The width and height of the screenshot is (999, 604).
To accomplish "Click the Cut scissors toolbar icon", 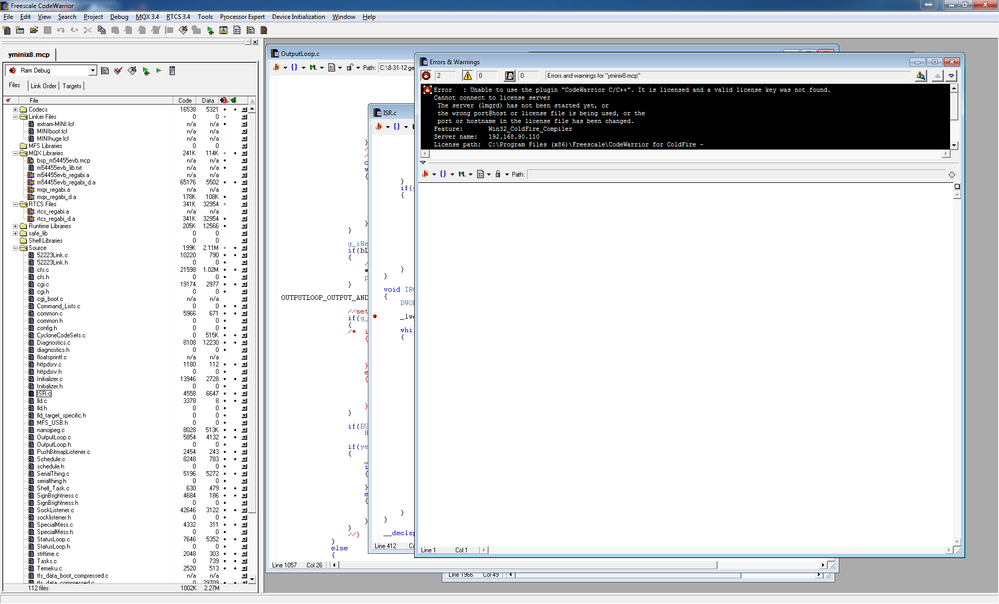I will point(88,30).
